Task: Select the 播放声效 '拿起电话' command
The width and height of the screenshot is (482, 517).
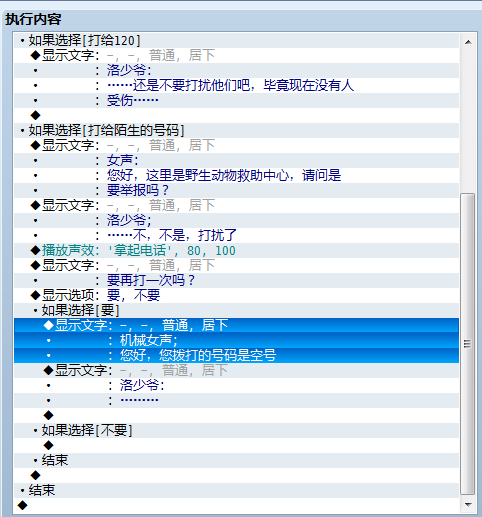Action: tap(236, 250)
